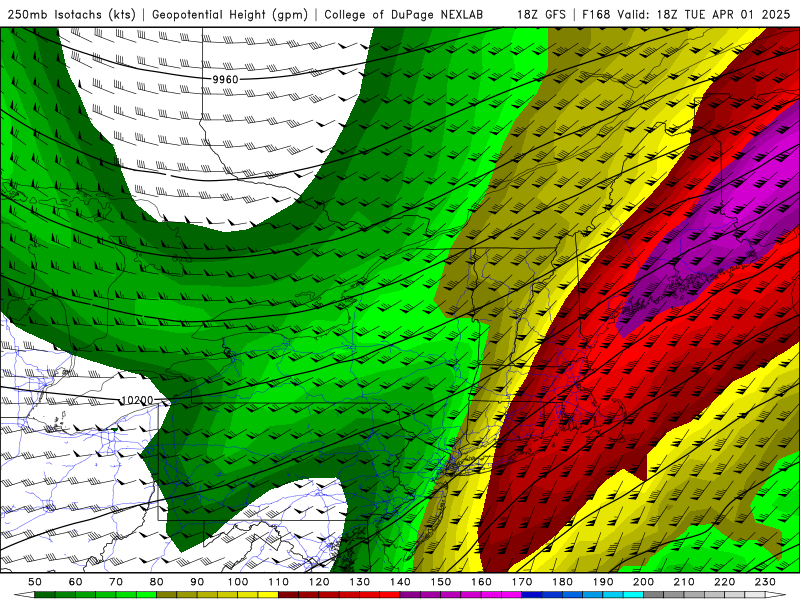Click the '80' value on the color scale

point(157,582)
